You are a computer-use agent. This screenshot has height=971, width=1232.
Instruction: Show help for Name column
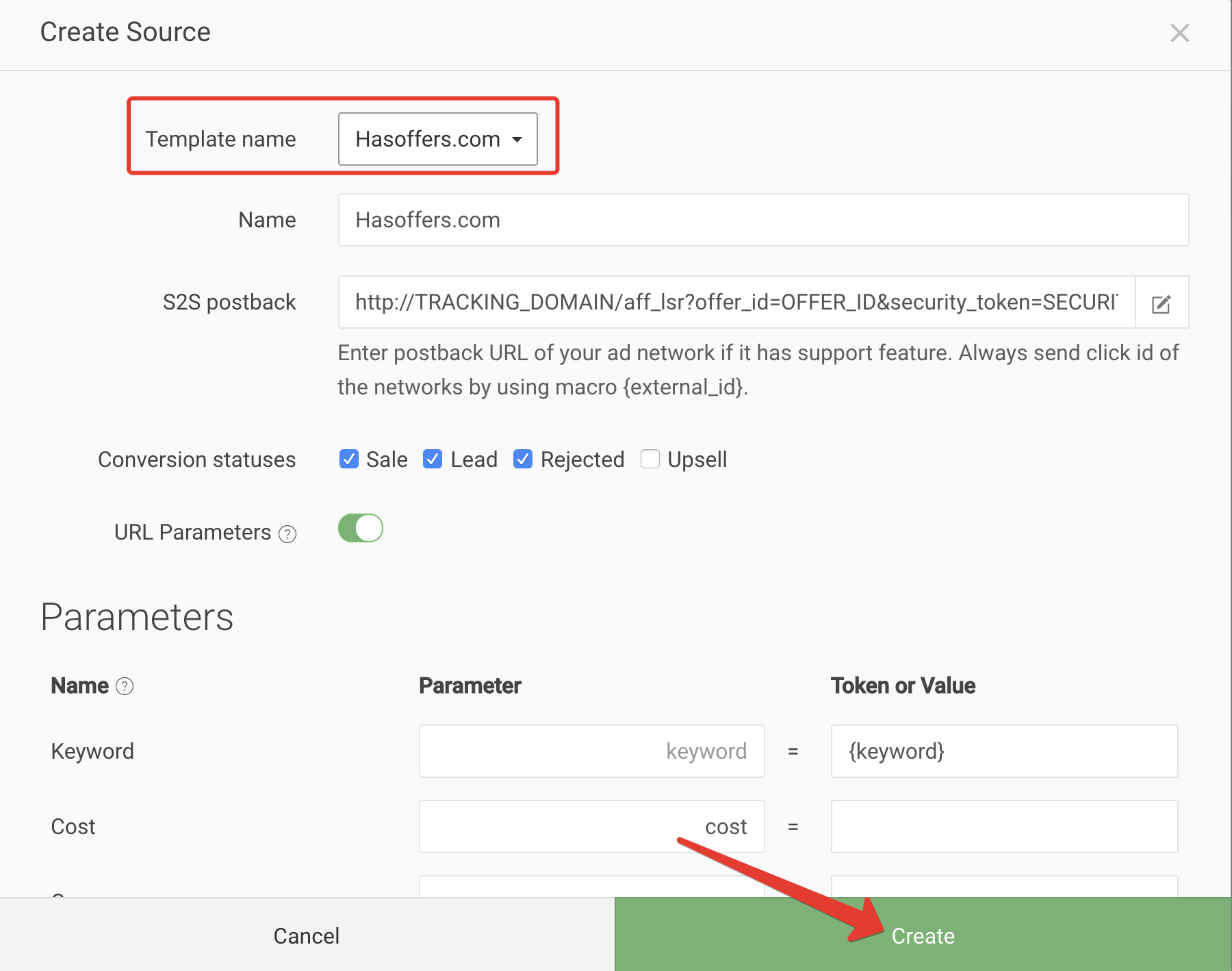pos(125,686)
